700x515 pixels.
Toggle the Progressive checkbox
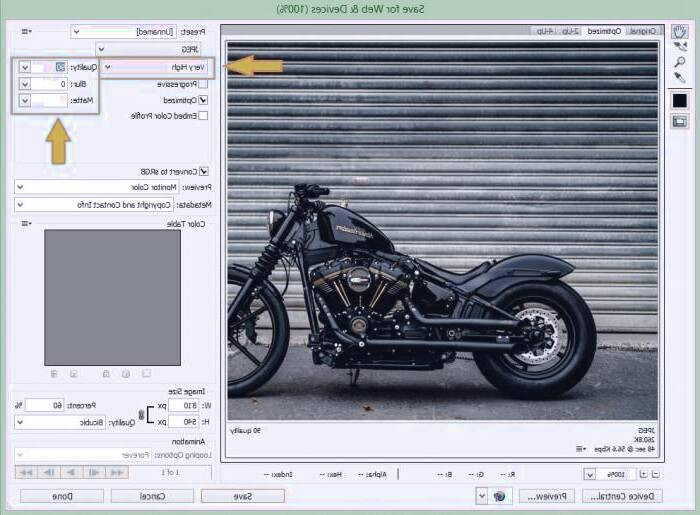point(203,84)
